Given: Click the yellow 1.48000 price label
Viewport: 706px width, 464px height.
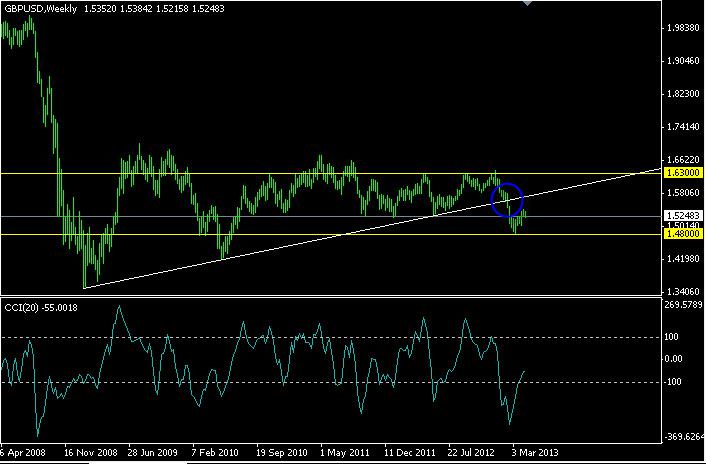Looking at the screenshot, I should click(683, 234).
